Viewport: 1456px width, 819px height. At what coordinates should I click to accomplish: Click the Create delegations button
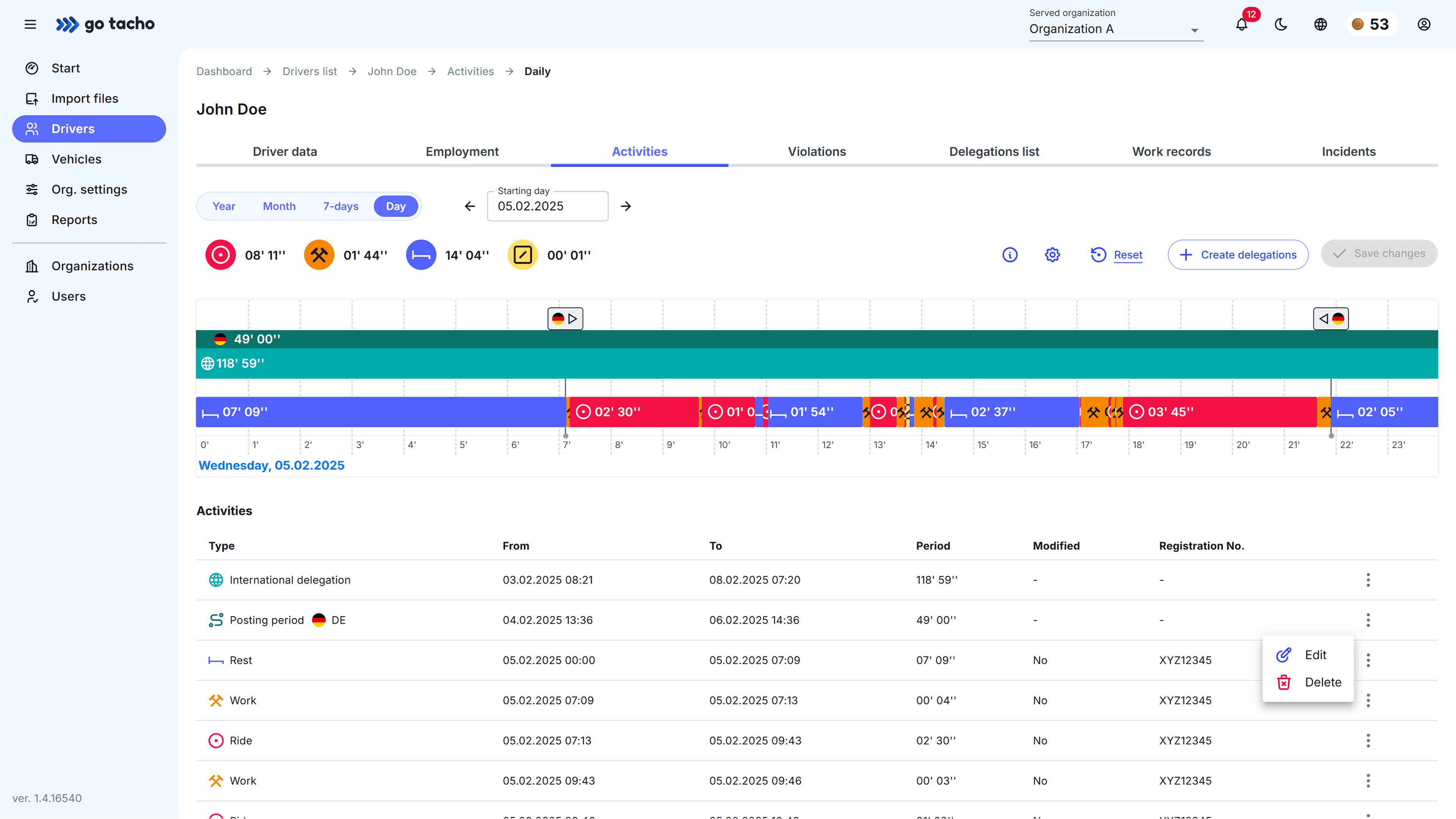tap(1237, 255)
